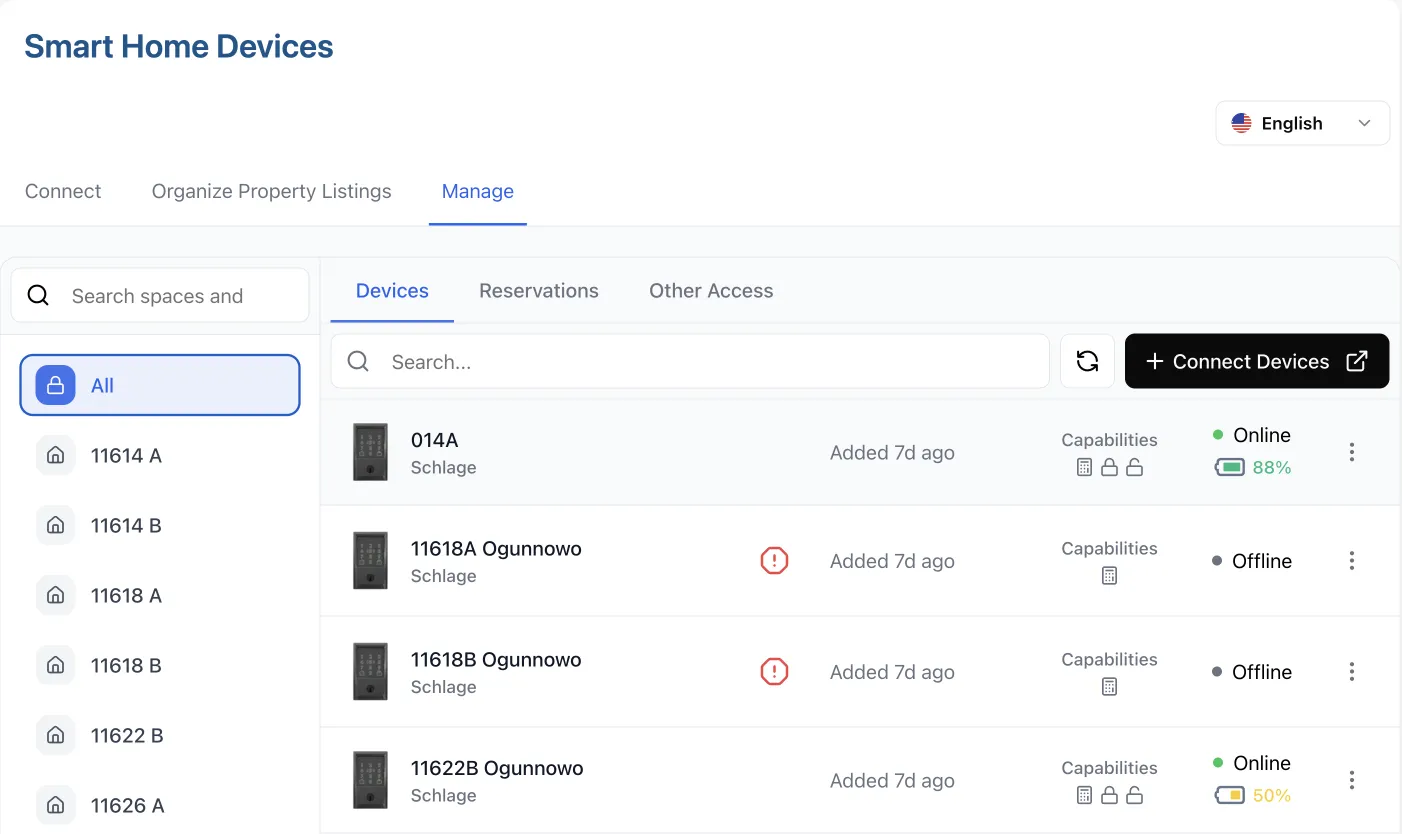Click the lock capability icon for 11622B Ogunnowo
Image resolution: width=1402 pixels, height=834 pixels.
pos(1109,795)
